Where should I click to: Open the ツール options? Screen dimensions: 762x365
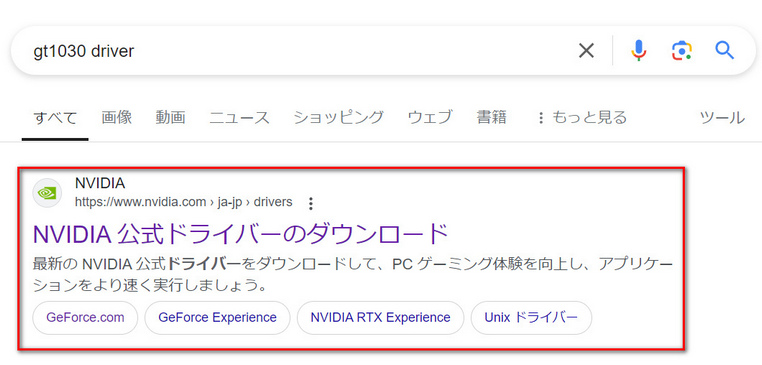click(722, 118)
